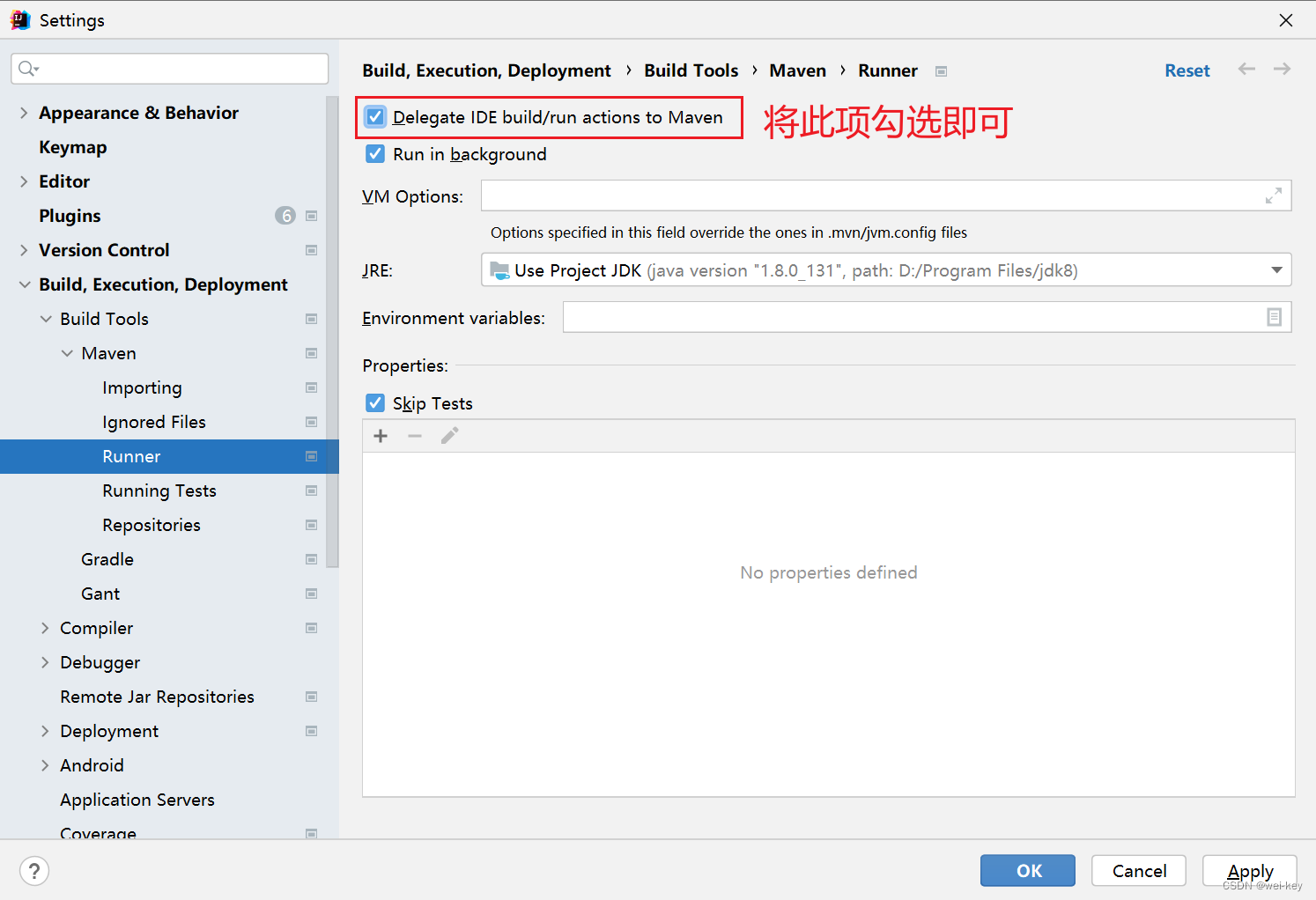Click Build Tools in the breadcrumb

coord(691,70)
